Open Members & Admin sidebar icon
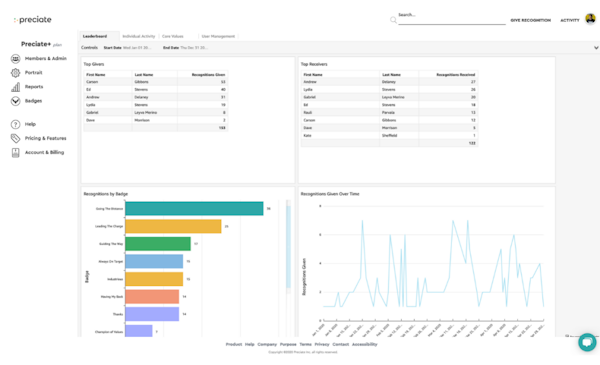This screenshot has width=600, height=365. [15, 59]
